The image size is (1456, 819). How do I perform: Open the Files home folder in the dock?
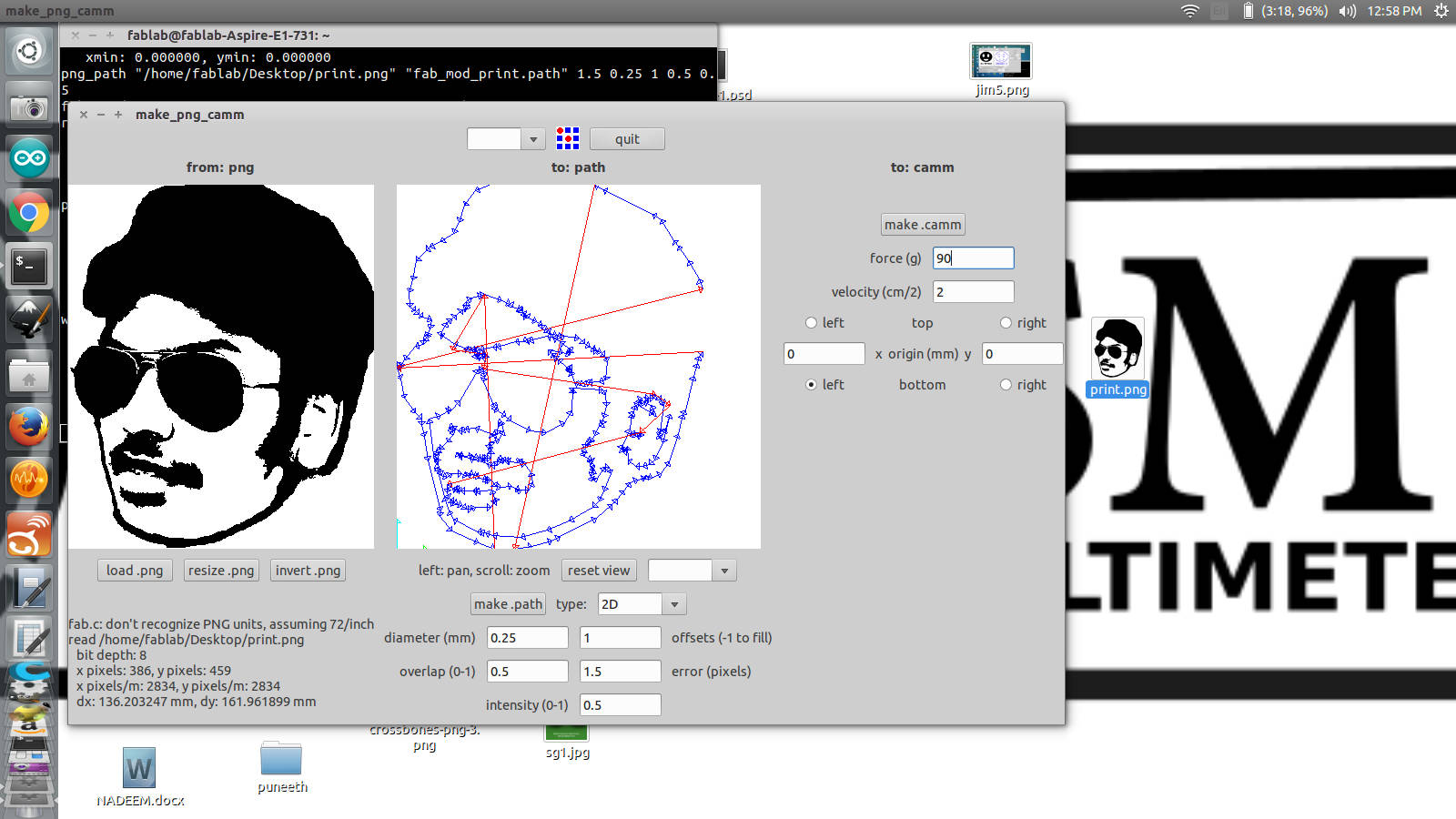29,373
